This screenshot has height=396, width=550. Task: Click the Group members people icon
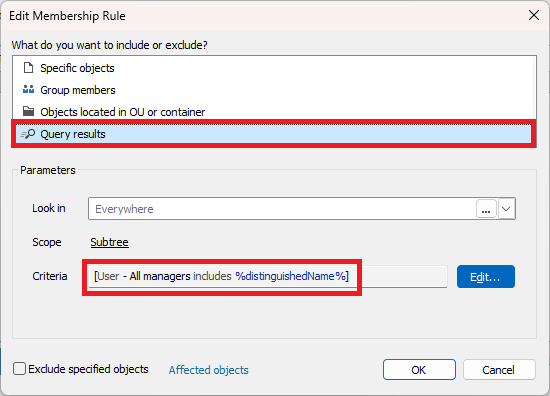(x=28, y=90)
